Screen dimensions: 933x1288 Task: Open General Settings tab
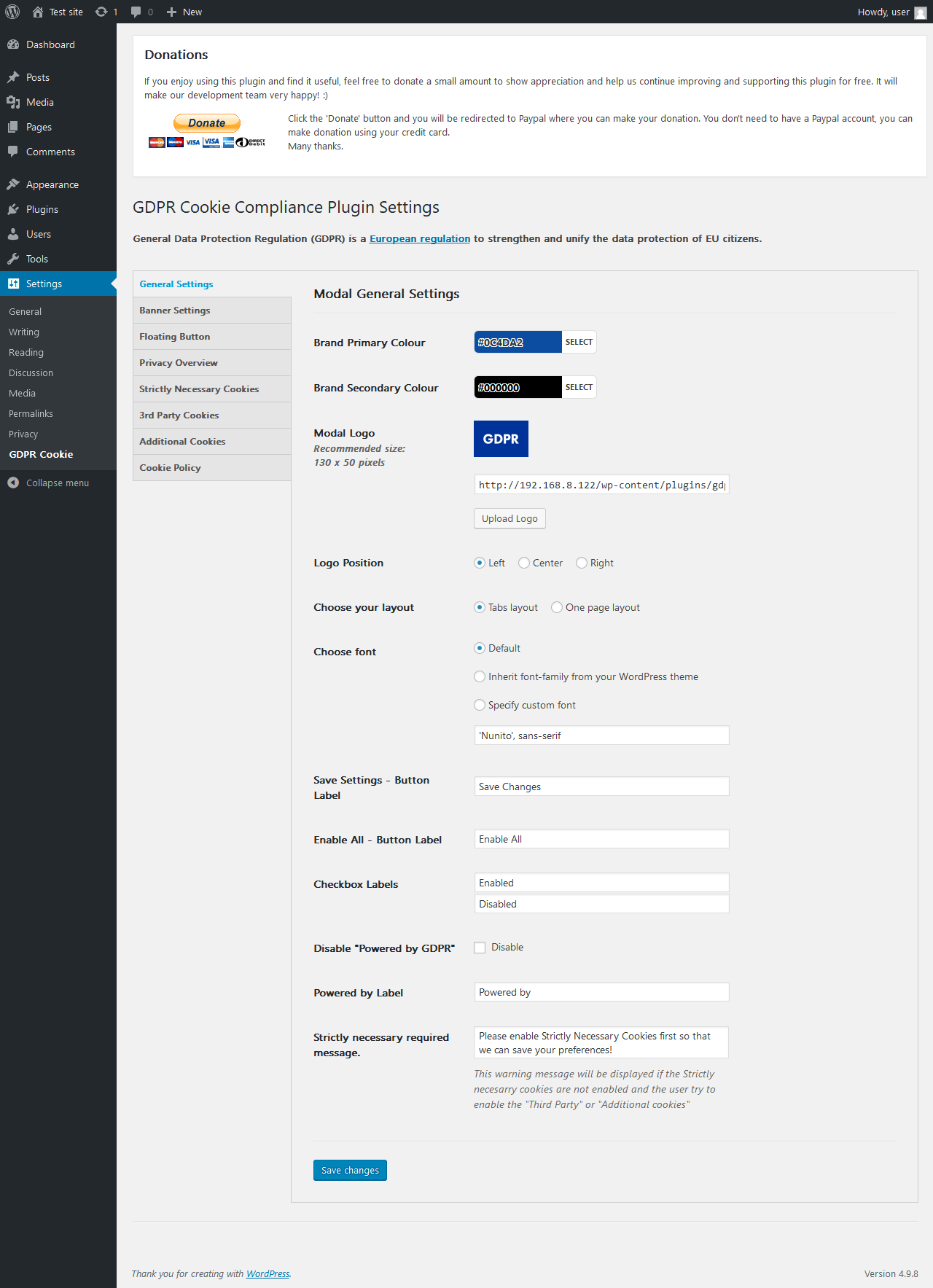click(212, 284)
